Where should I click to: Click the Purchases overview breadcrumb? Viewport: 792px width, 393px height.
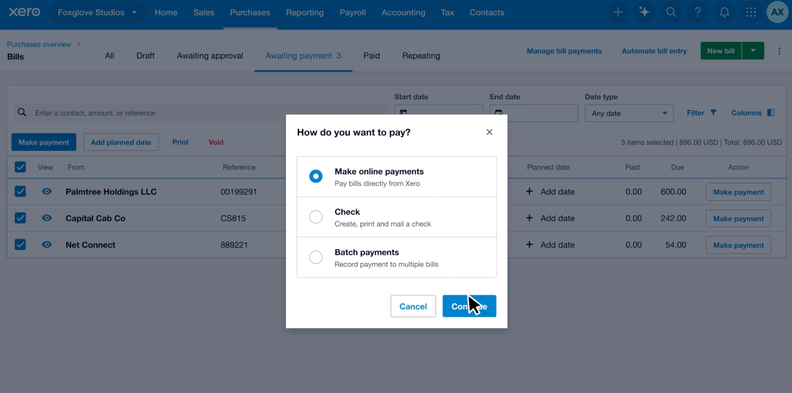click(39, 44)
